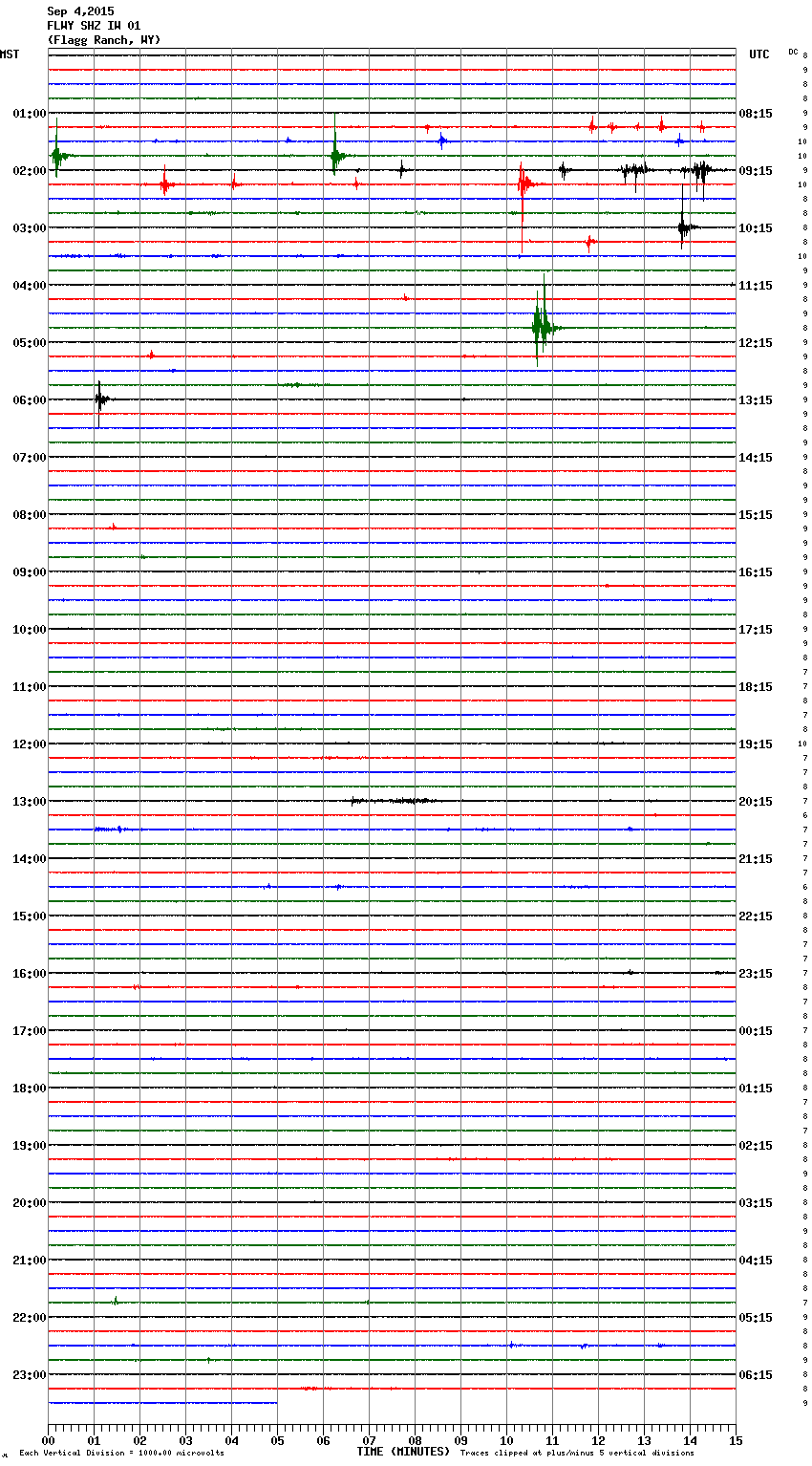
Task: Click the 05:00 MST time label
Action: coord(29,342)
